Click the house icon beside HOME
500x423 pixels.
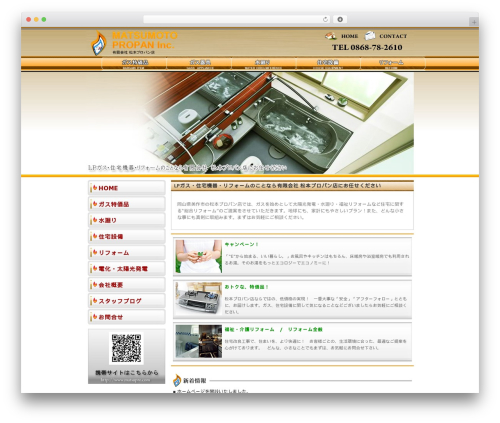[x=331, y=36]
